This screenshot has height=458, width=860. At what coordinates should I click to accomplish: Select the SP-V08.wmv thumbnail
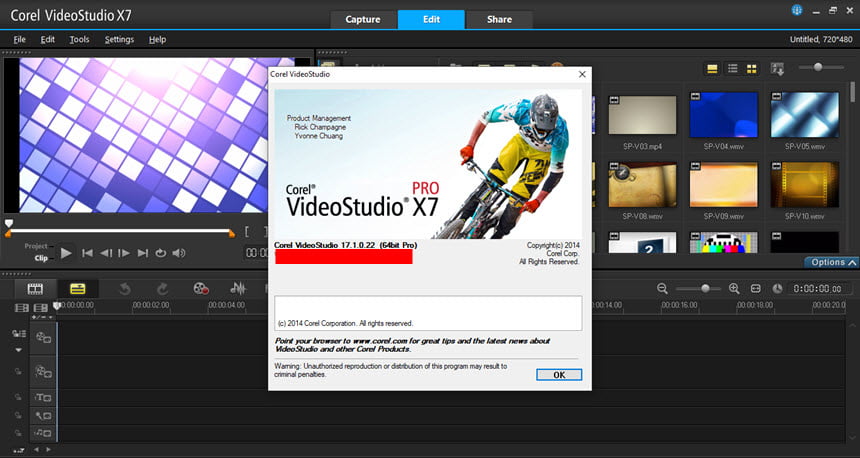pos(642,185)
